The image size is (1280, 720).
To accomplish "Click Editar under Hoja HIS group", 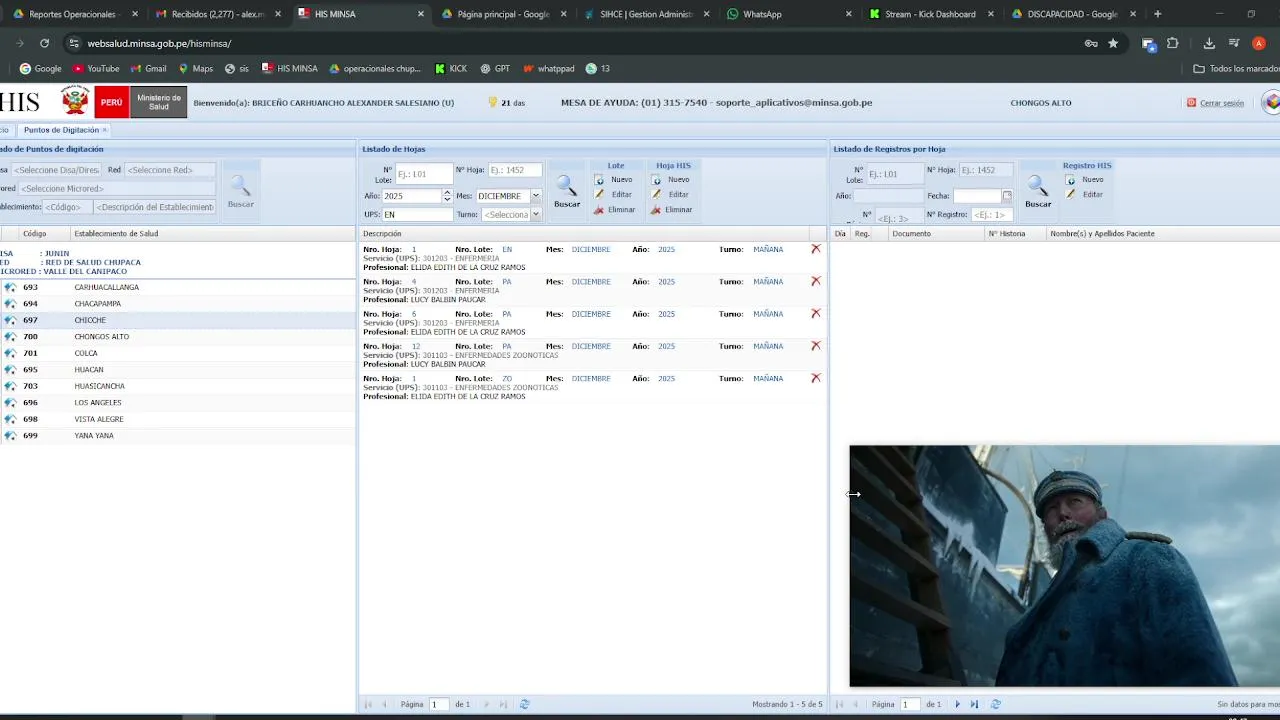I will click(671, 195).
